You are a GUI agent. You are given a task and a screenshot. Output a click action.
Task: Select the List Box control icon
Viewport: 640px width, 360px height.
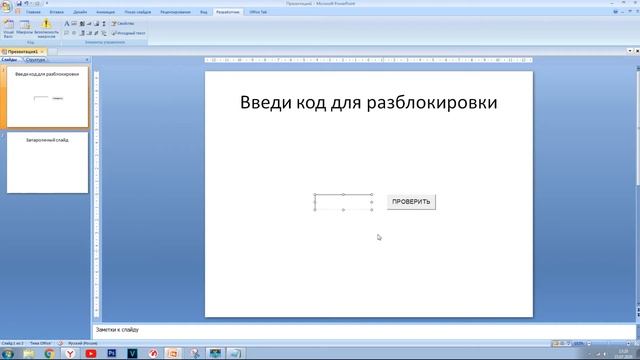point(89,33)
